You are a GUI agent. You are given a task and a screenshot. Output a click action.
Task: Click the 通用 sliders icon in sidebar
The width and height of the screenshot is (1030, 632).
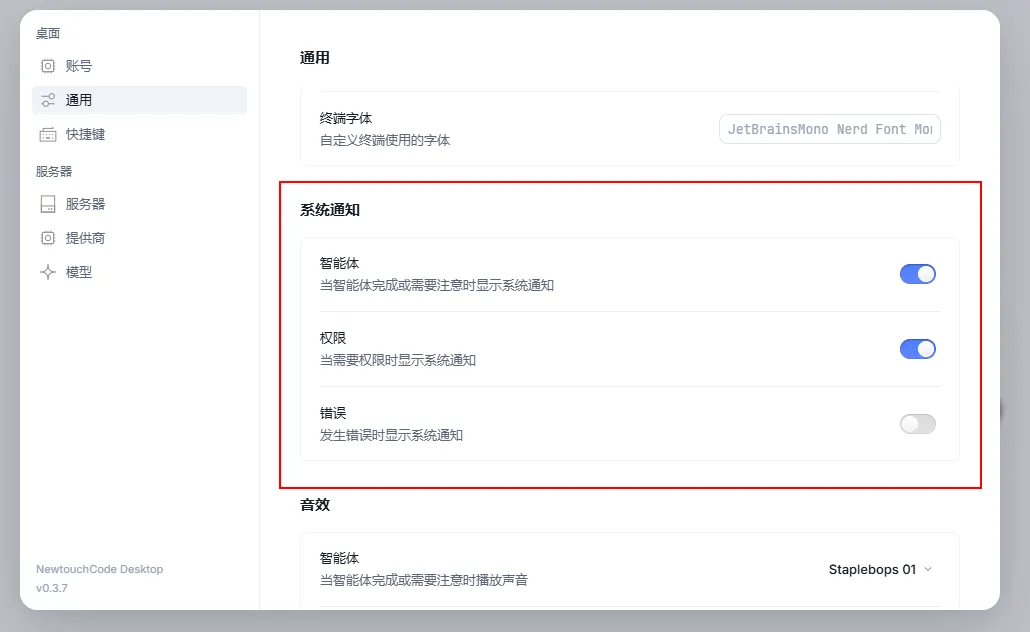pos(48,100)
